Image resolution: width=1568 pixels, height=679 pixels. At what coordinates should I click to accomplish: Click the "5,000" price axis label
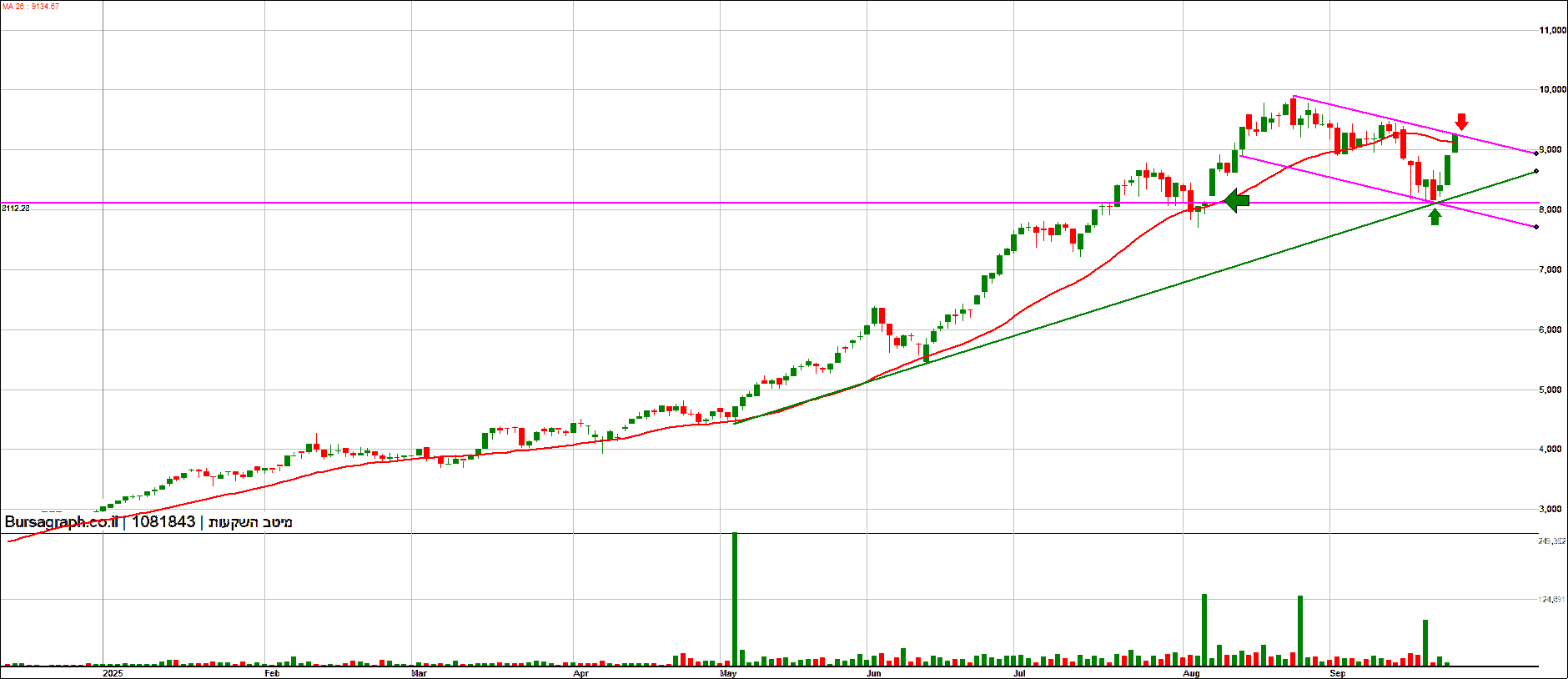(1550, 390)
